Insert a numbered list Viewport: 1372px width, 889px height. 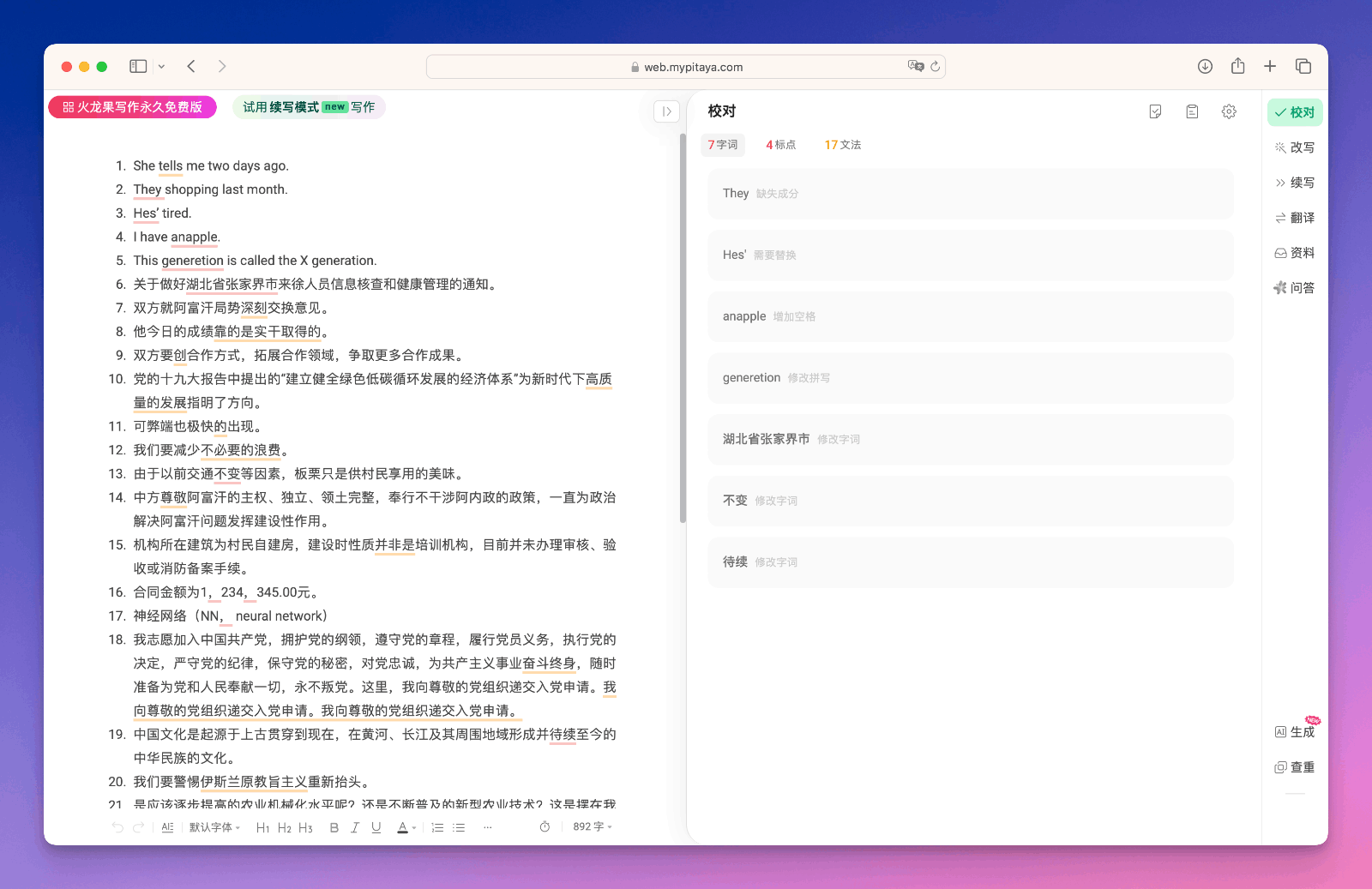437,827
